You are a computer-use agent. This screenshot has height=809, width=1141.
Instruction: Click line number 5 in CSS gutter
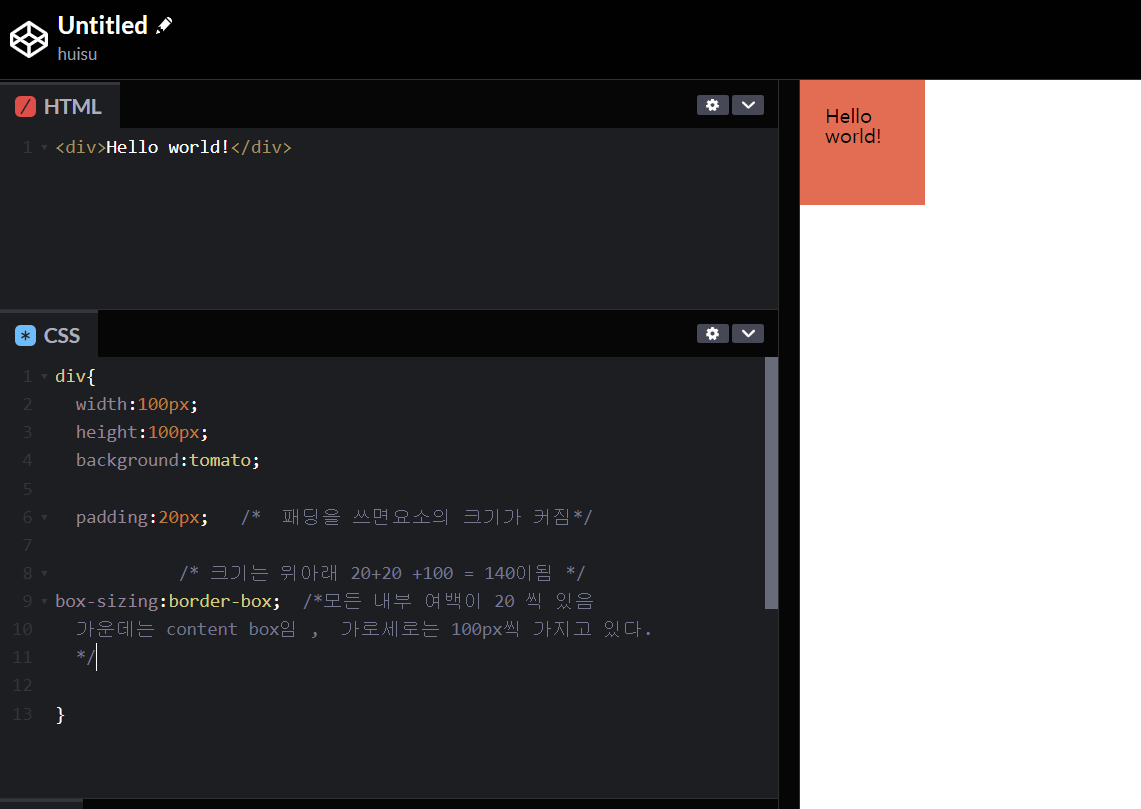(27, 489)
